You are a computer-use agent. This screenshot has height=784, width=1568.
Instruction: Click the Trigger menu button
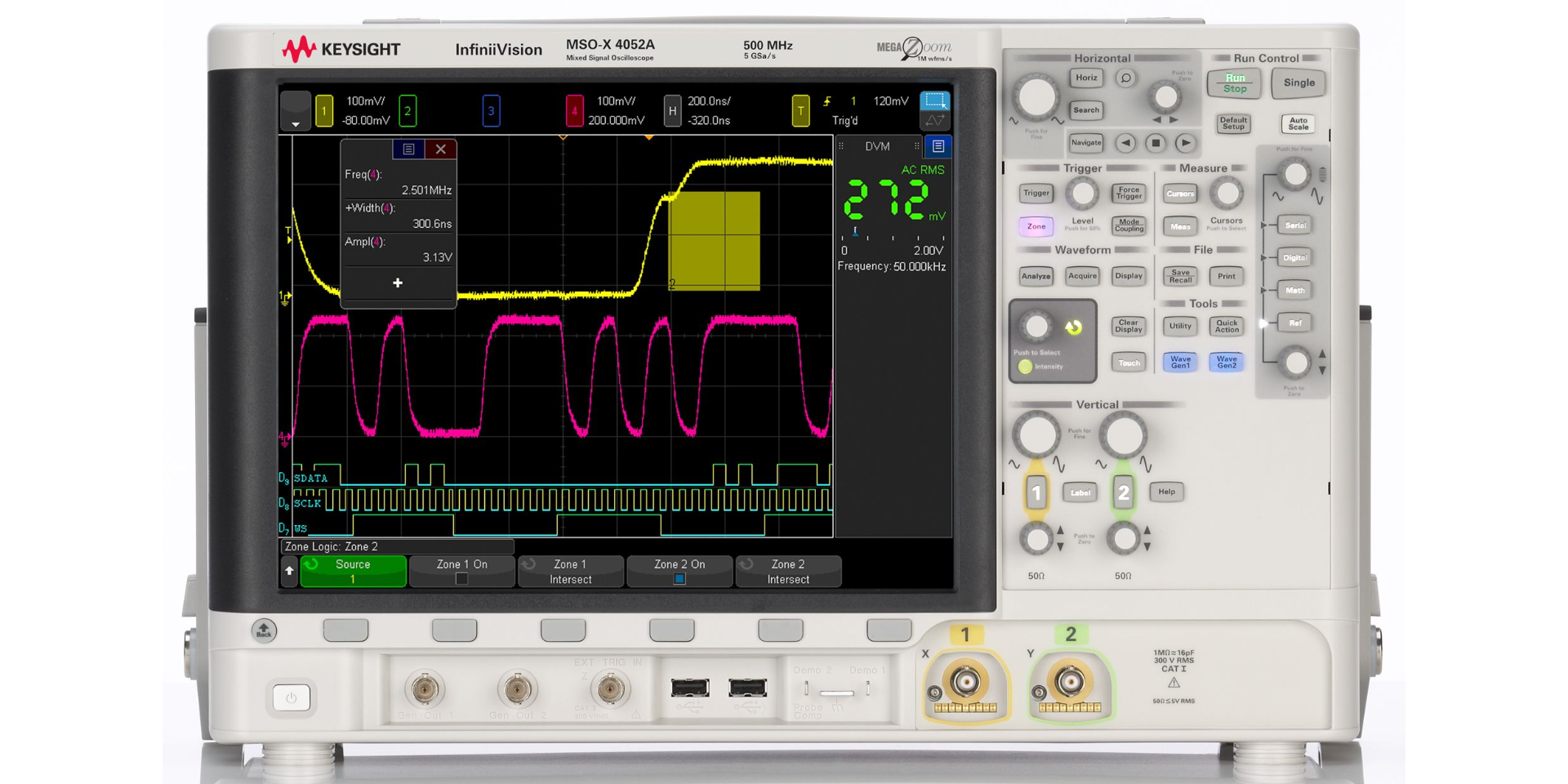pos(1036,194)
